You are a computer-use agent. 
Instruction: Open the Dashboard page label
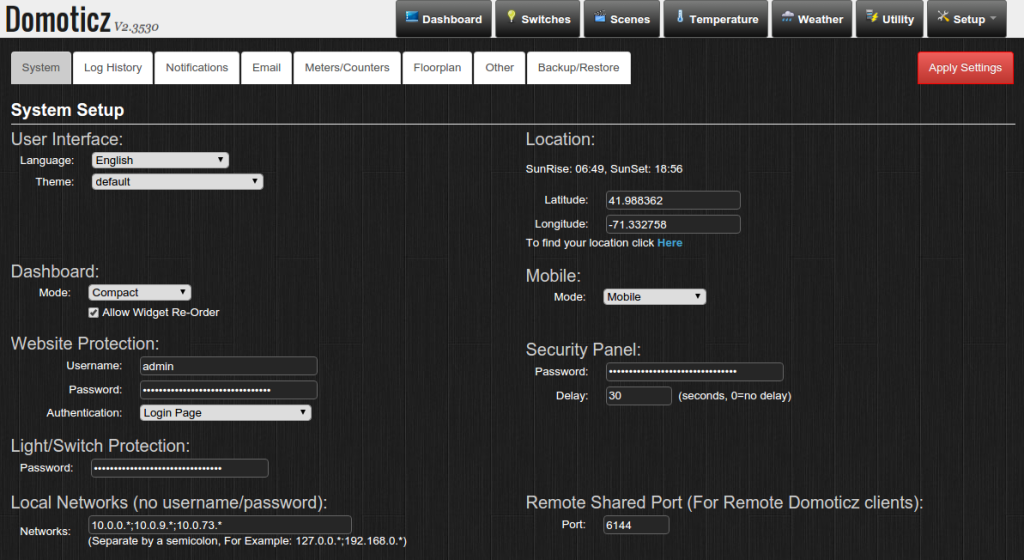452,20
